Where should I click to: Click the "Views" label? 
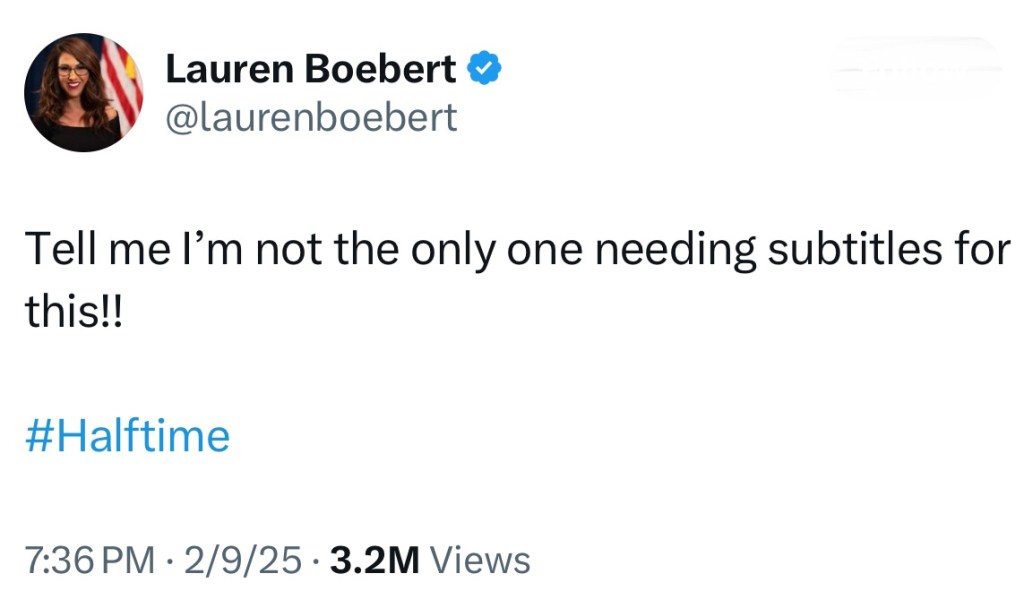pyautogui.click(x=479, y=560)
